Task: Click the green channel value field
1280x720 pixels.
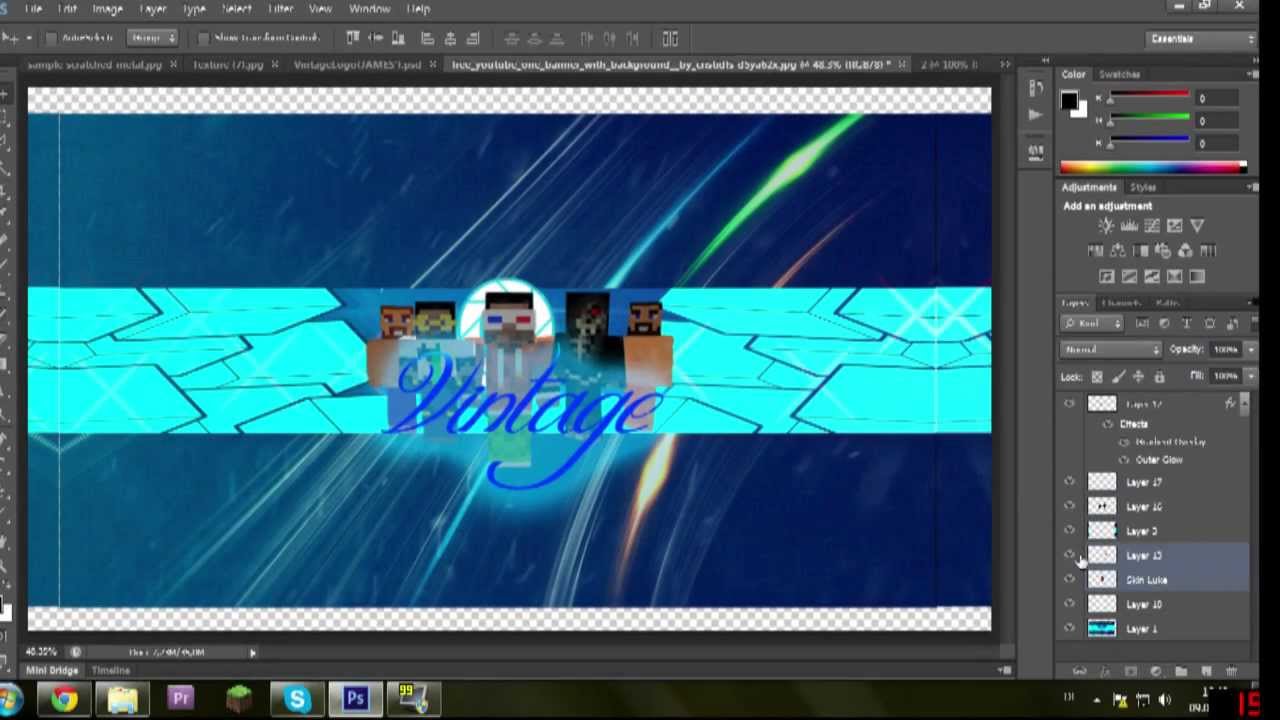Action: click(1216, 121)
